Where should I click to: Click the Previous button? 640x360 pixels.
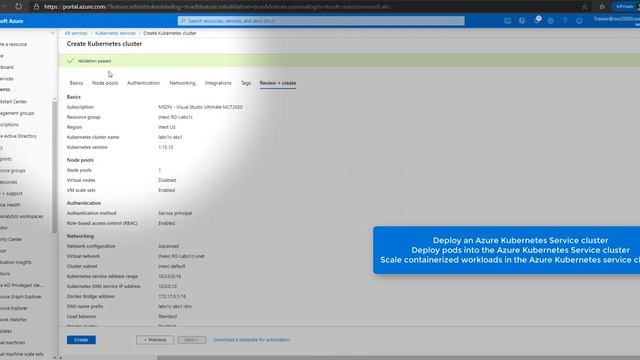[x=155, y=340]
